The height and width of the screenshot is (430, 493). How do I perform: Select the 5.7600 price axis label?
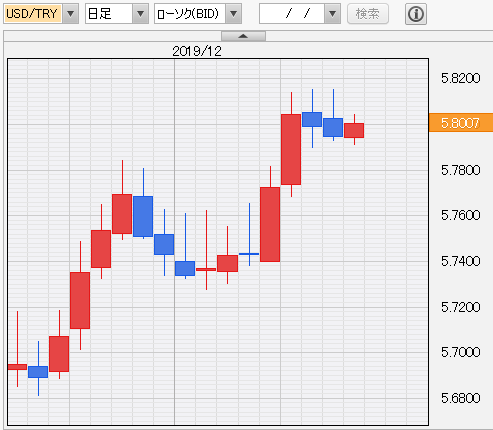point(460,215)
